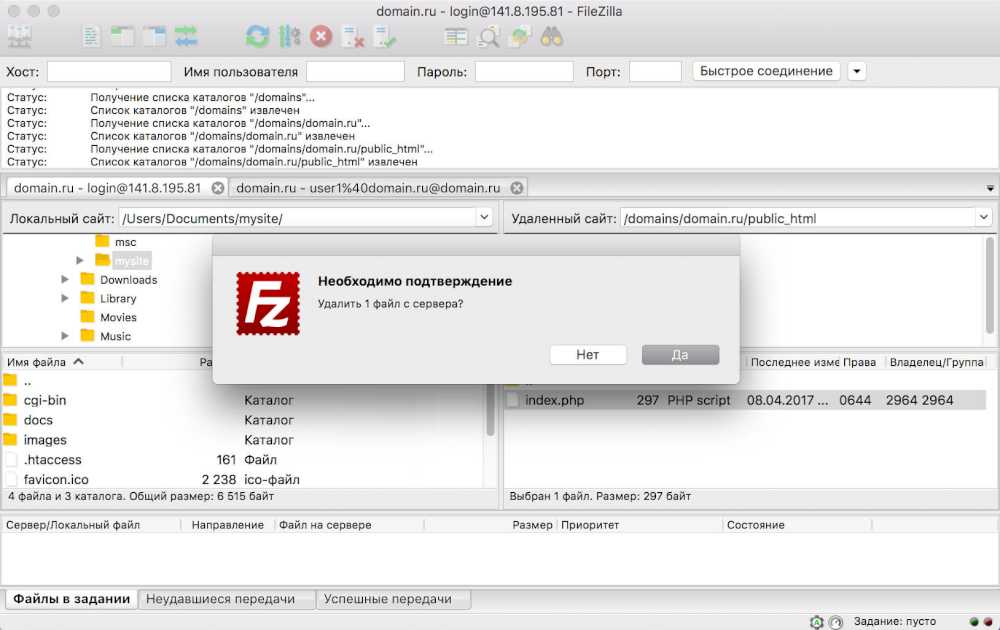
Task: Open the quick connect history dropdown arrow
Action: [x=857, y=72]
